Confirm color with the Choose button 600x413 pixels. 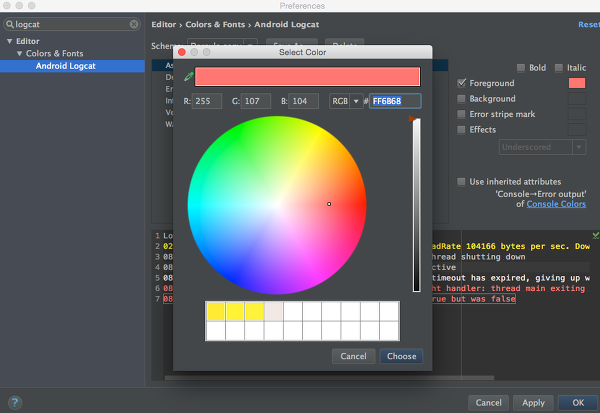pyautogui.click(x=401, y=356)
